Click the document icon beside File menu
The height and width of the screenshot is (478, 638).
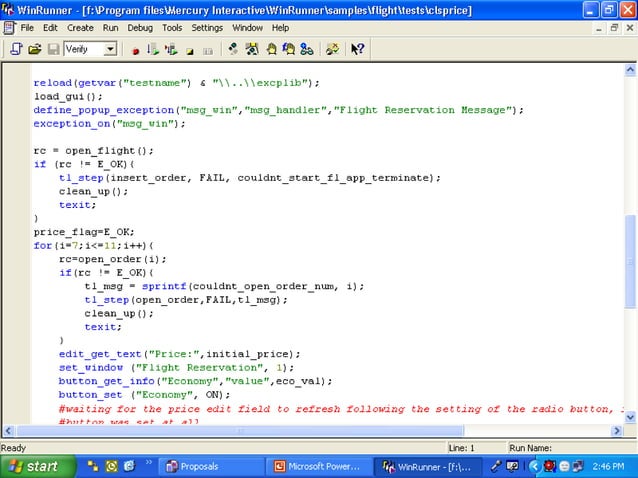click(x=9, y=28)
